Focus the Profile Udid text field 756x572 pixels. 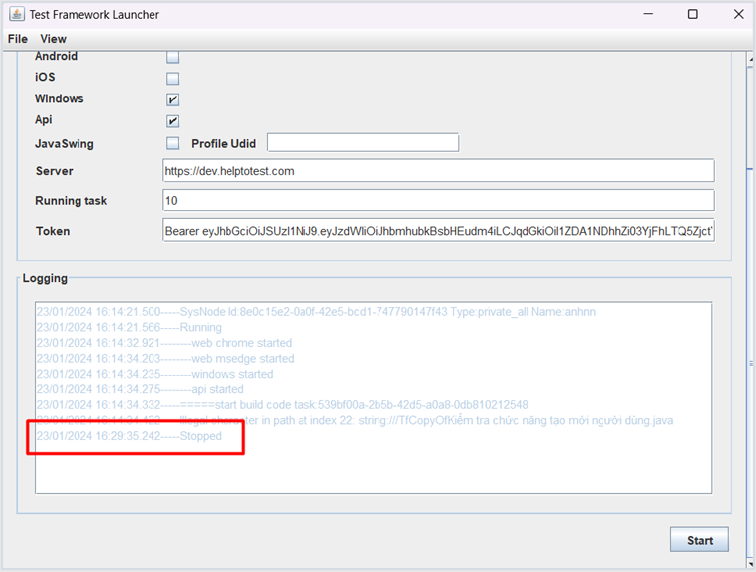362,143
